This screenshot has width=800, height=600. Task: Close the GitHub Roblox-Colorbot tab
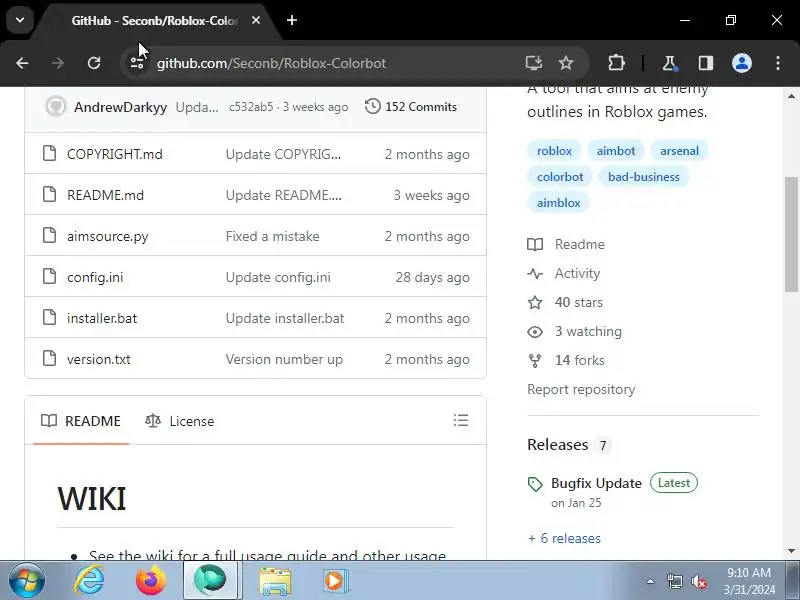pos(256,20)
